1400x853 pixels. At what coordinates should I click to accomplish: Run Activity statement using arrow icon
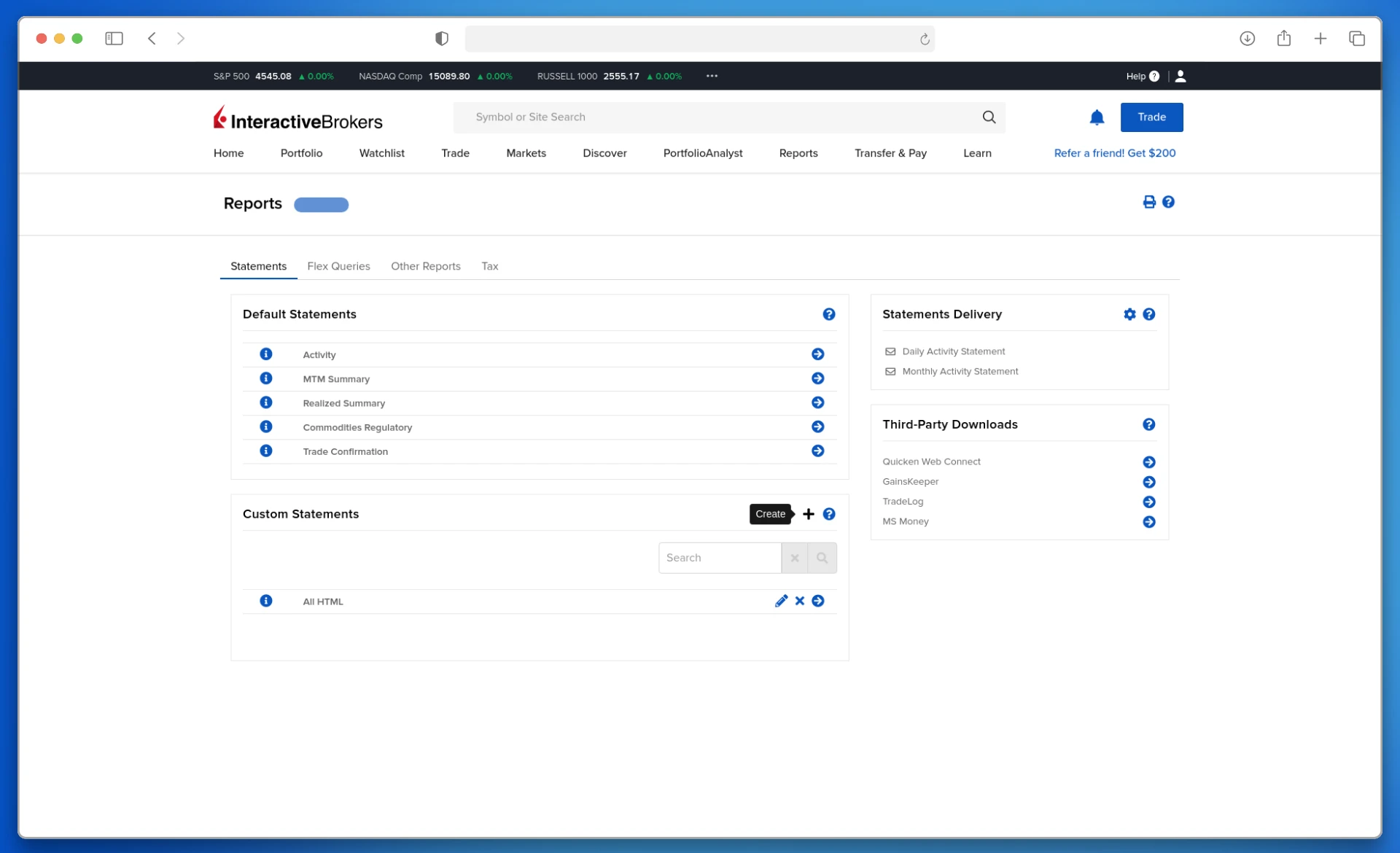click(817, 354)
